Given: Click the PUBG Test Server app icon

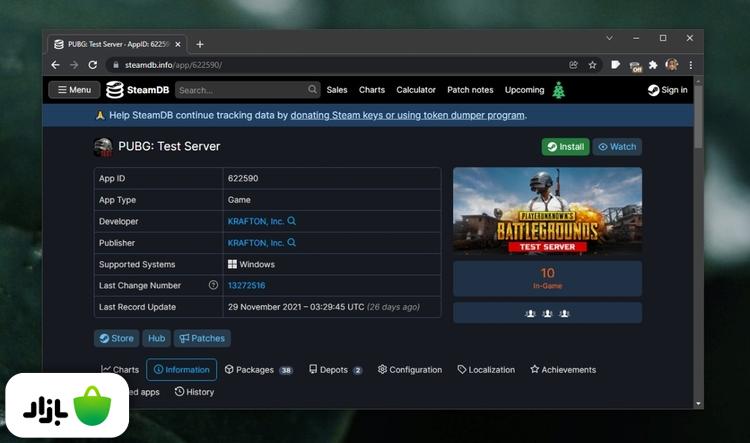Looking at the screenshot, I should [103, 147].
